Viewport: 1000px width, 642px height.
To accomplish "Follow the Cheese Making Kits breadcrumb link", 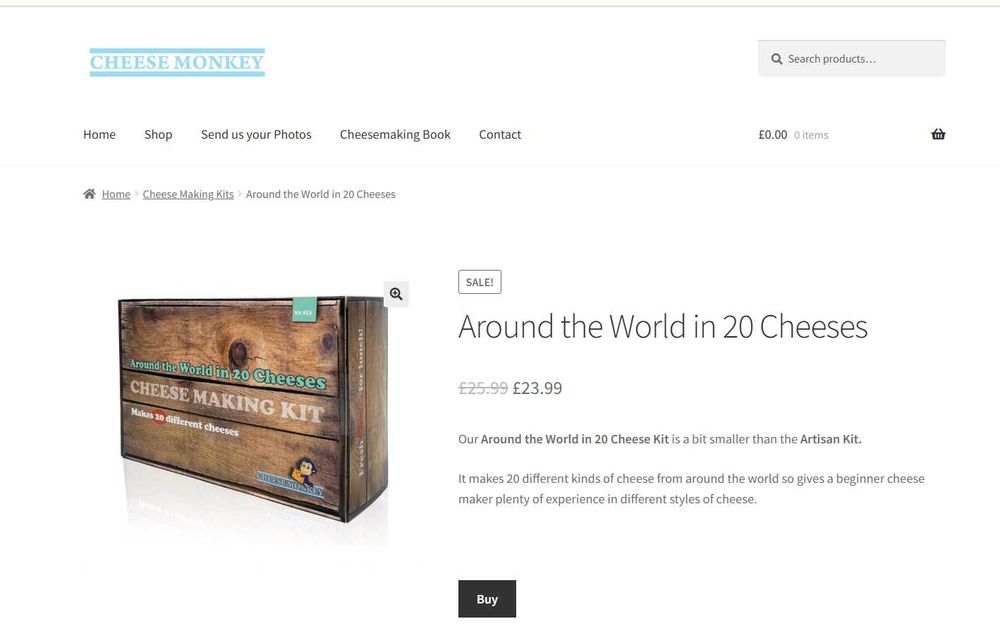I will [188, 194].
